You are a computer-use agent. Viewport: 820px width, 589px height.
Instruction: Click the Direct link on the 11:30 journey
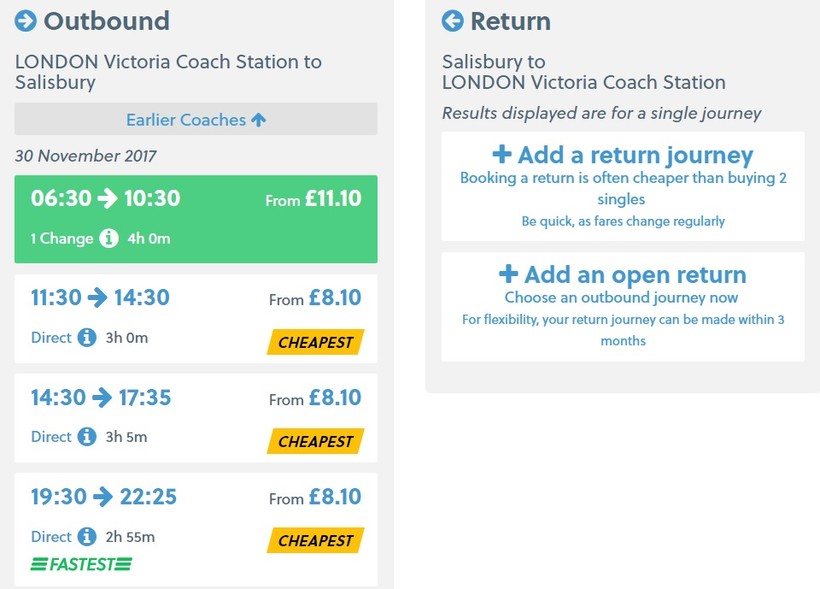pyautogui.click(x=51, y=337)
